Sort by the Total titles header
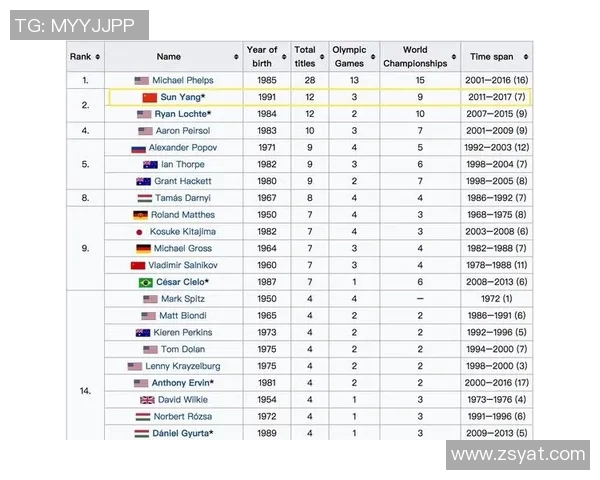600x480 pixels. pos(305,56)
